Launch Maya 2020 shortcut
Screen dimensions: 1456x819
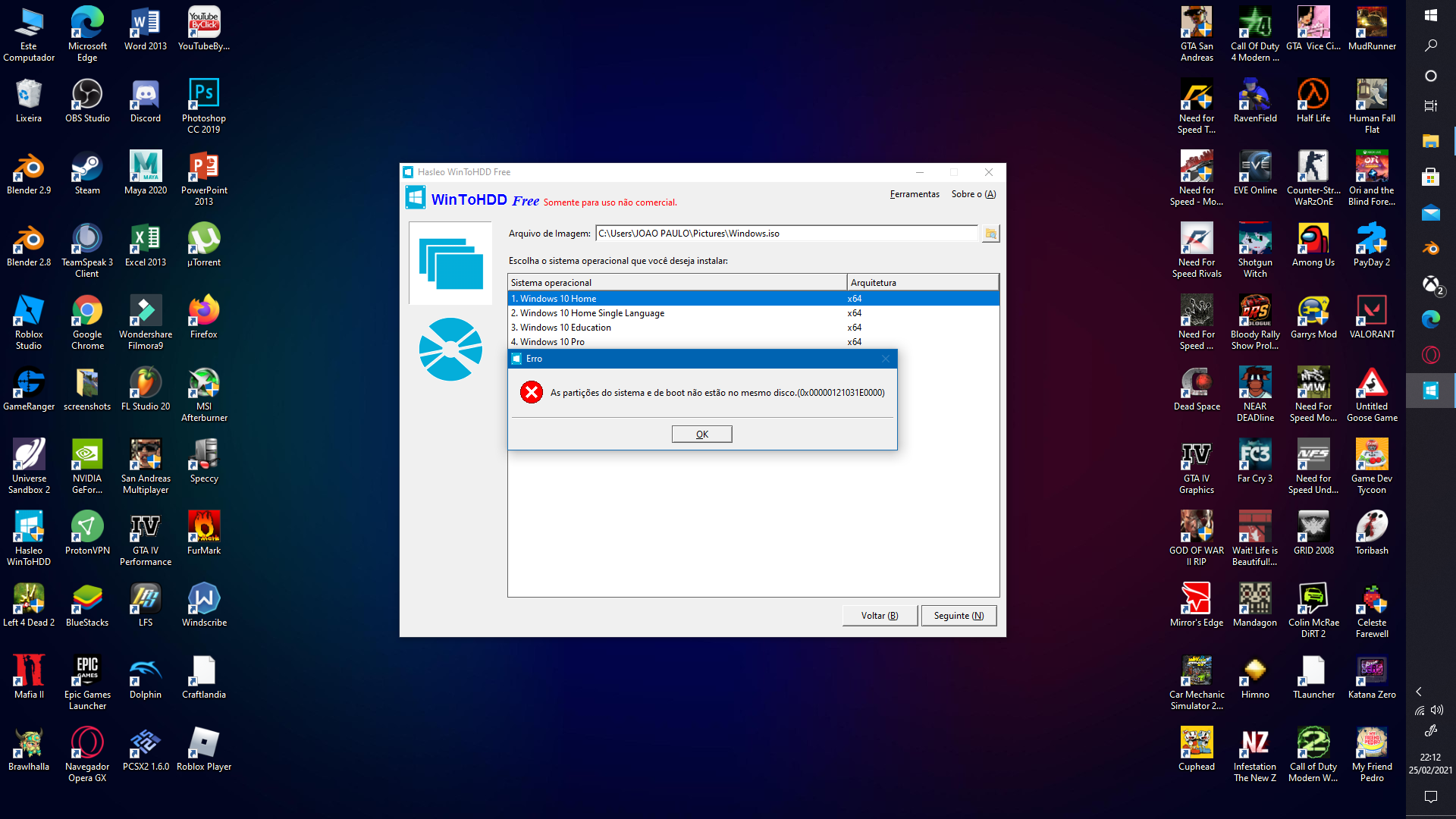click(146, 174)
